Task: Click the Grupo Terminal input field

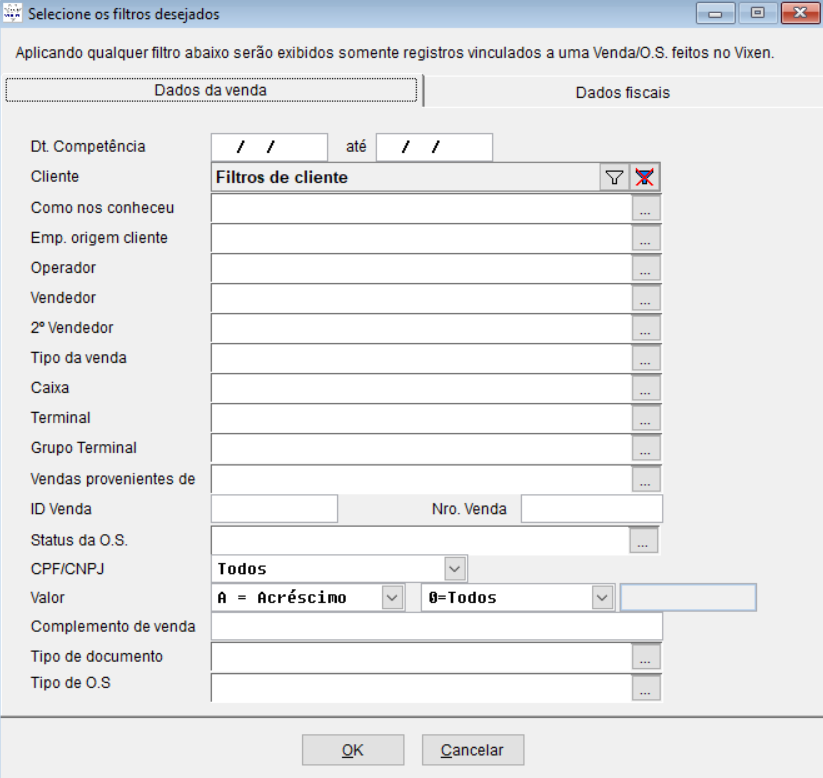Action: 421,447
